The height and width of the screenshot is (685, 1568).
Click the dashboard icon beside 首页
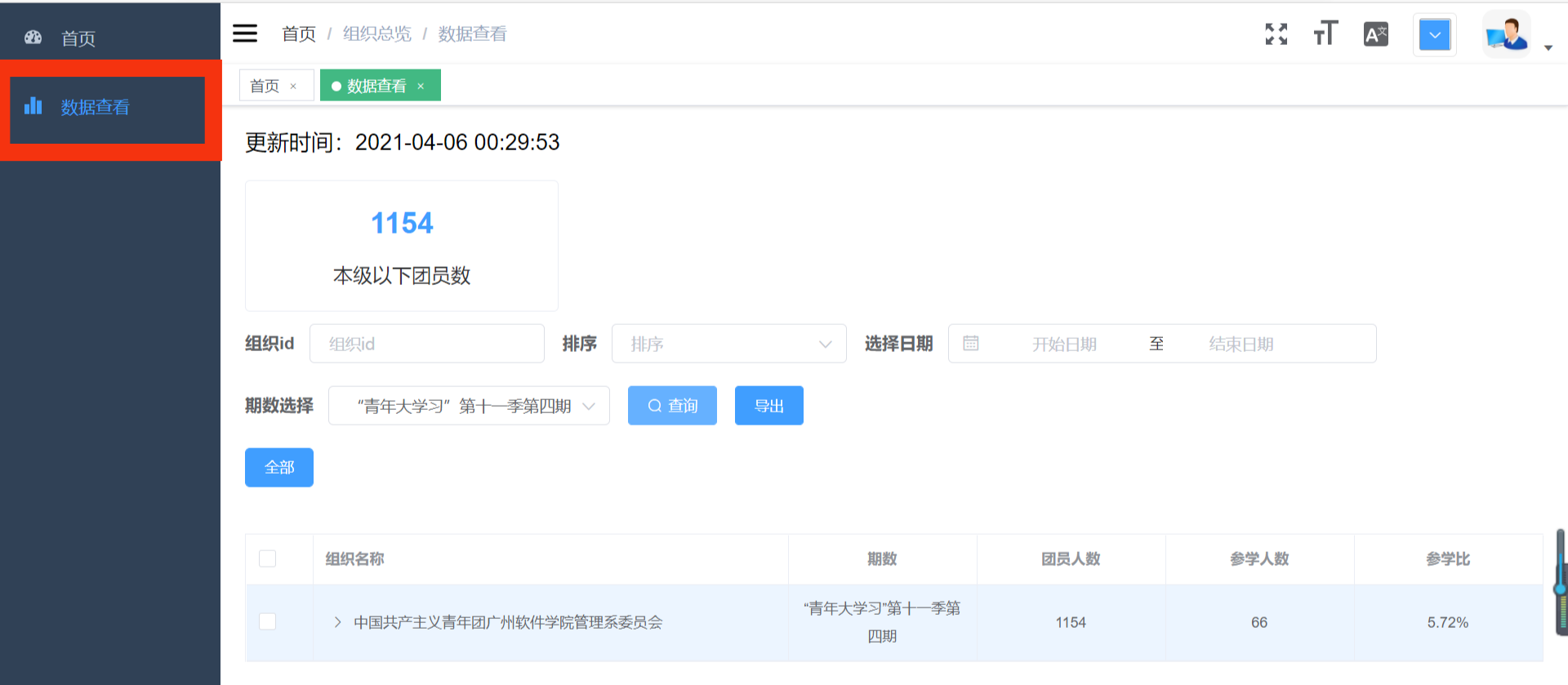pos(33,38)
